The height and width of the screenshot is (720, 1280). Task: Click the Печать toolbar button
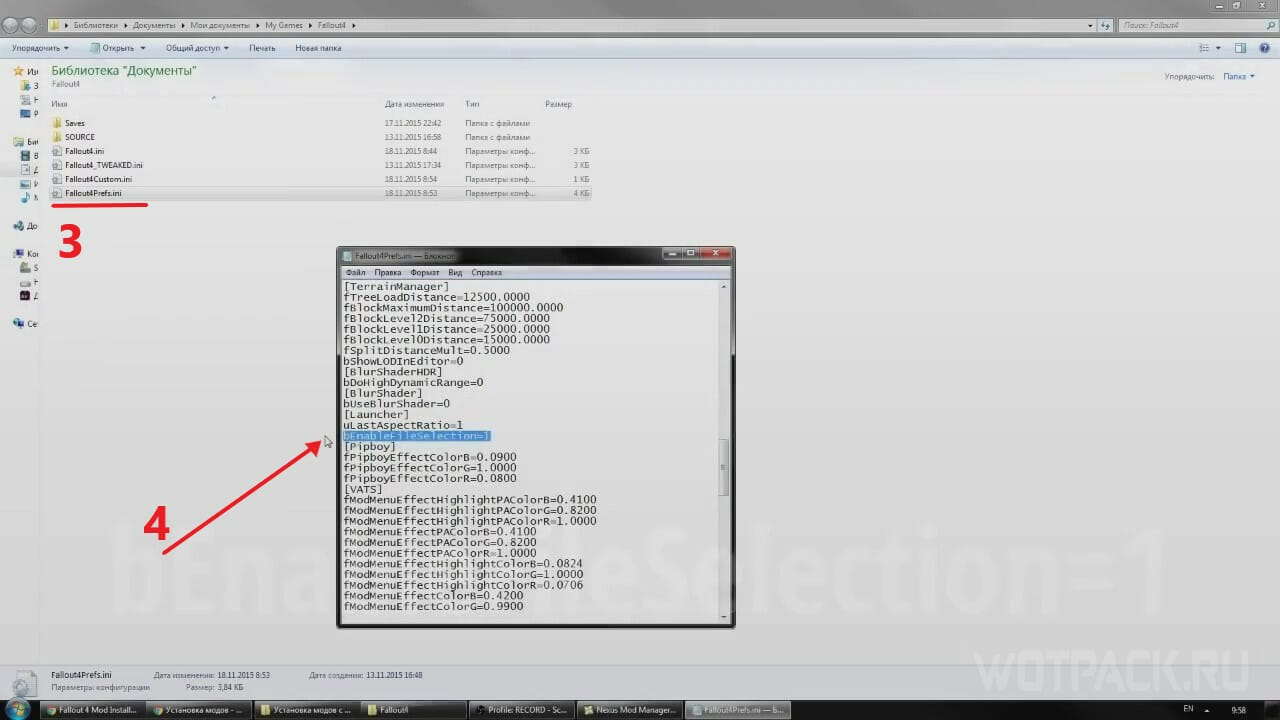(262, 48)
